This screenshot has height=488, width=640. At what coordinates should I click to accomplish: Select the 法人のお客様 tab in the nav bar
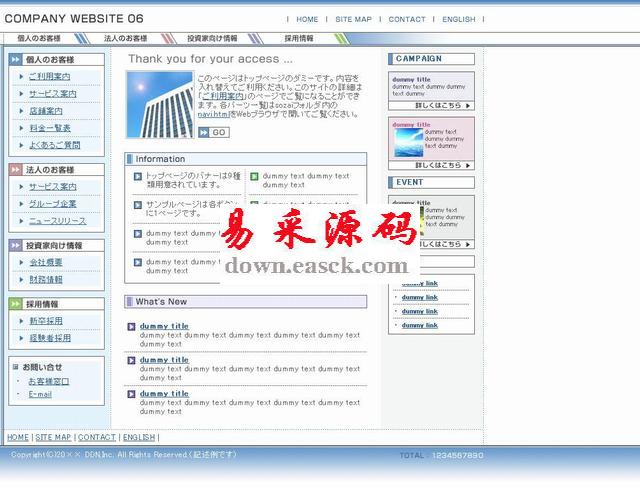click(x=126, y=38)
